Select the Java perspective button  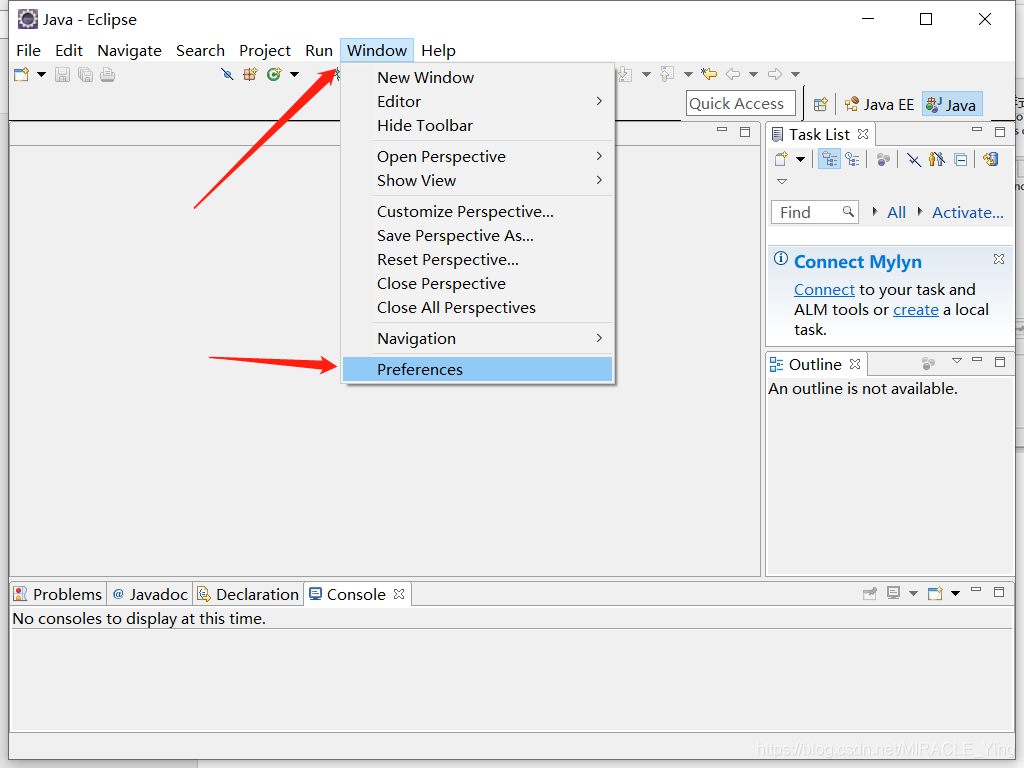click(952, 104)
